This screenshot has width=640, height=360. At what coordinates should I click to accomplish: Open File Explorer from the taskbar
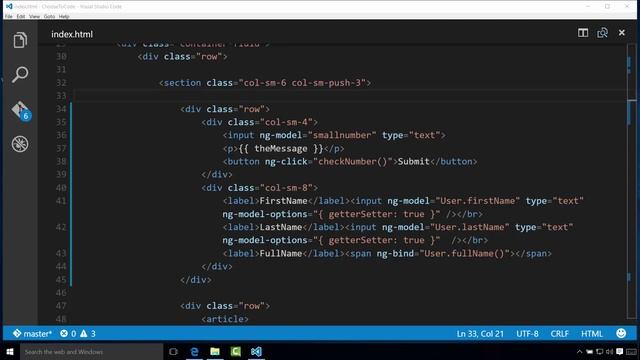pyautogui.click(x=215, y=351)
